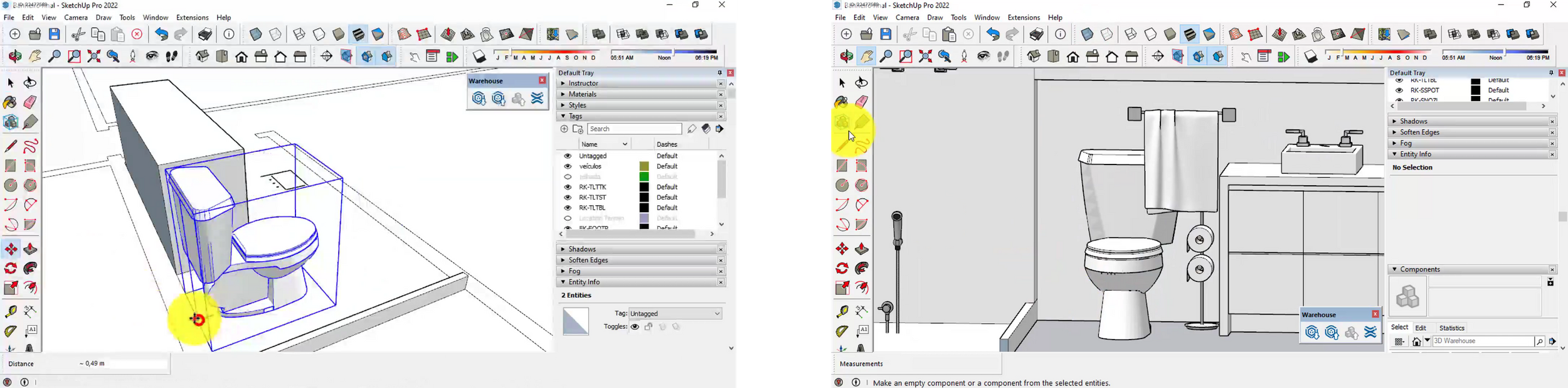Viewport: 1568px width, 388px height.
Task: Collapse the Components panel in the right window
Action: 1394,269
